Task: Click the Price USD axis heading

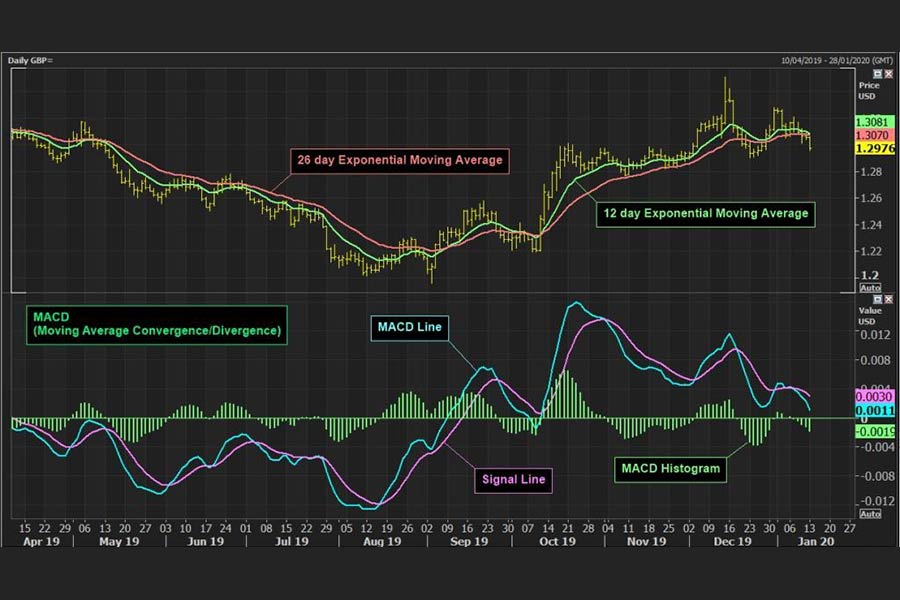Action: coord(869,90)
